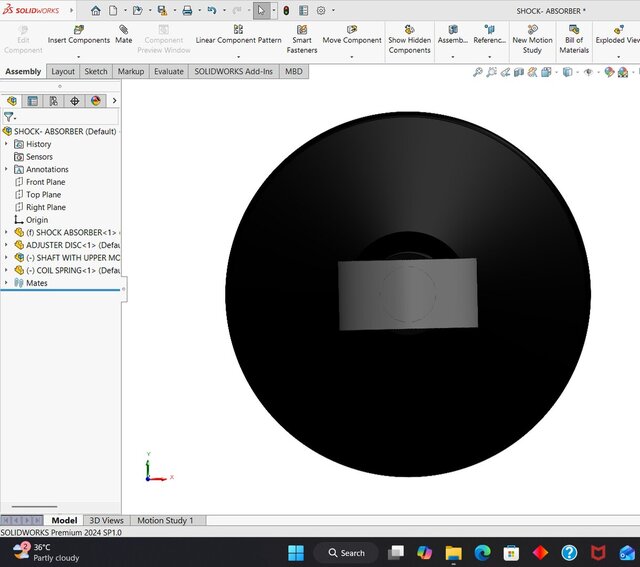Click the Rebuild traffic light icon
This screenshot has width=640, height=567.
[x=286, y=11]
